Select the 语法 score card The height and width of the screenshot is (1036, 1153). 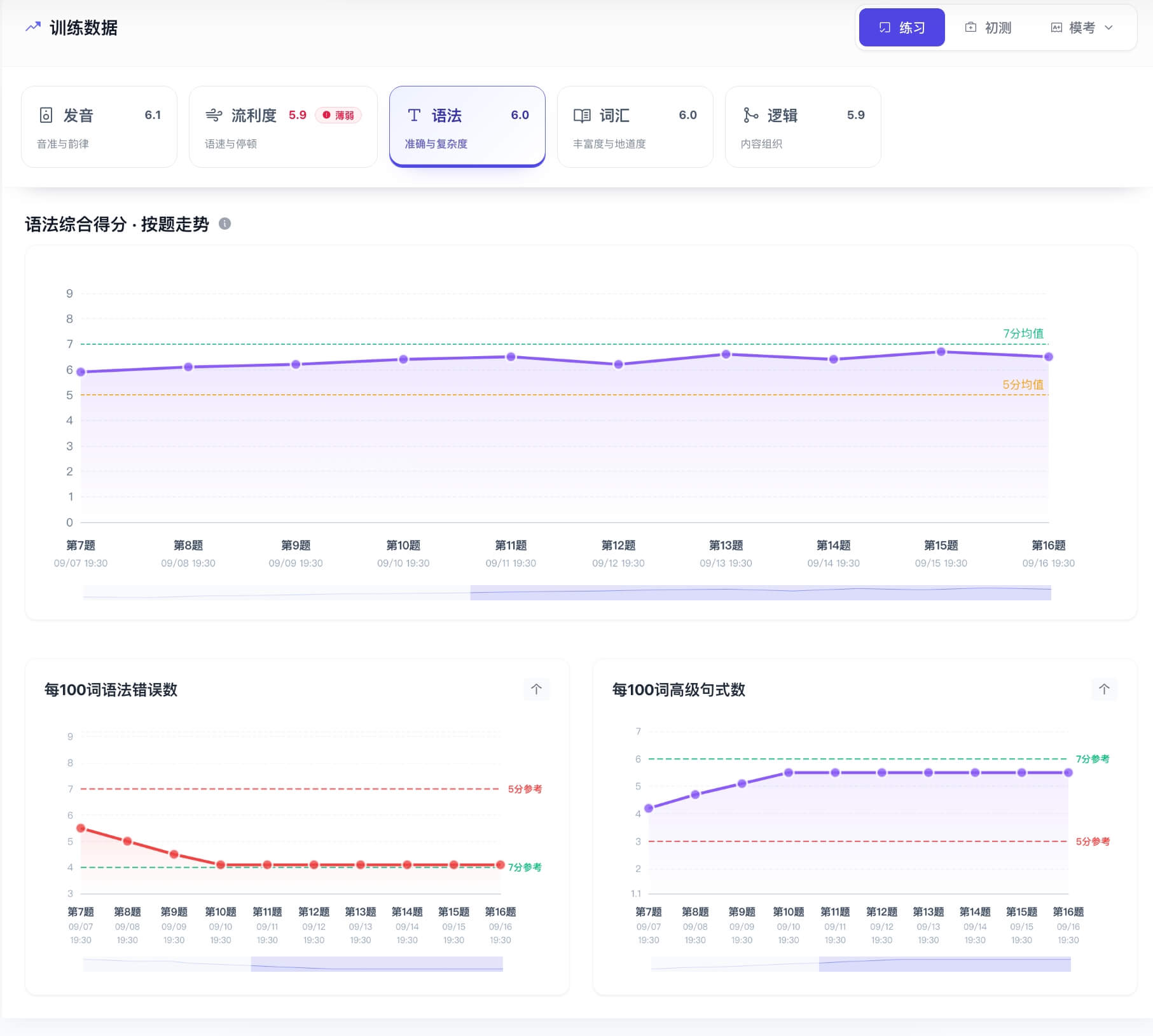click(x=467, y=127)
